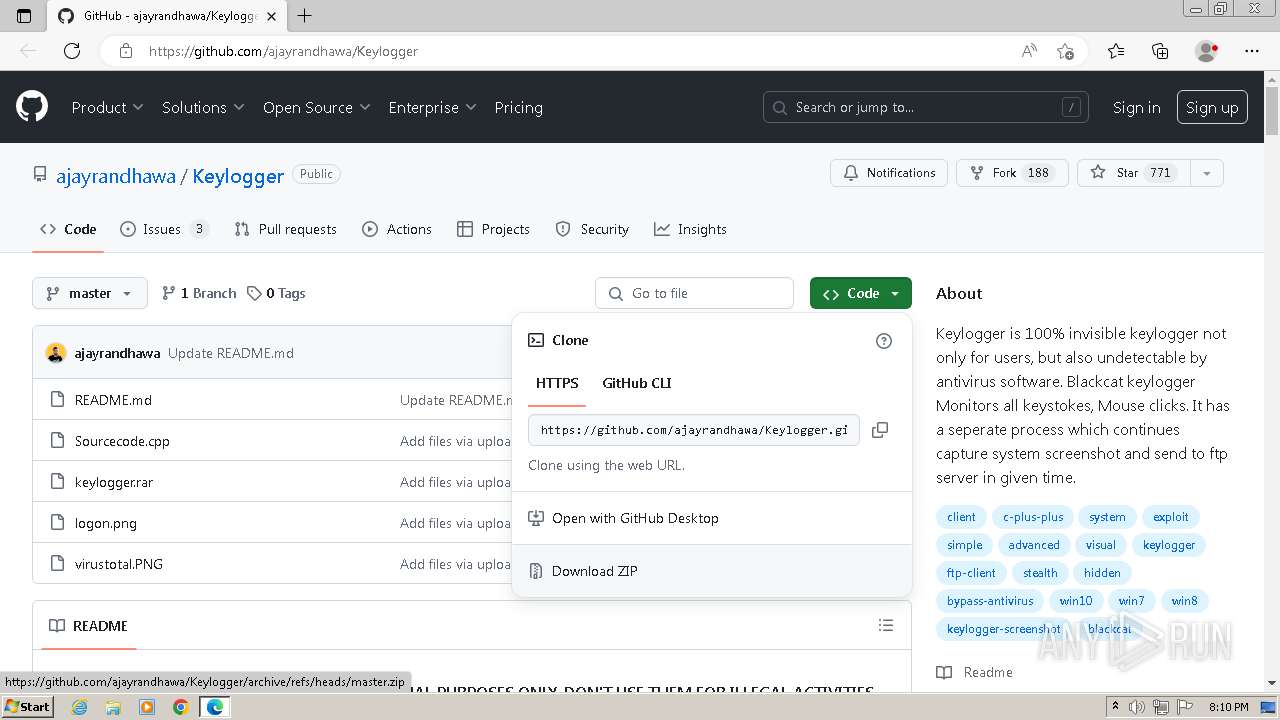View site information lock icon
Image resolution: width=1280 pixels, height=720 pixels.
point(125,51)
